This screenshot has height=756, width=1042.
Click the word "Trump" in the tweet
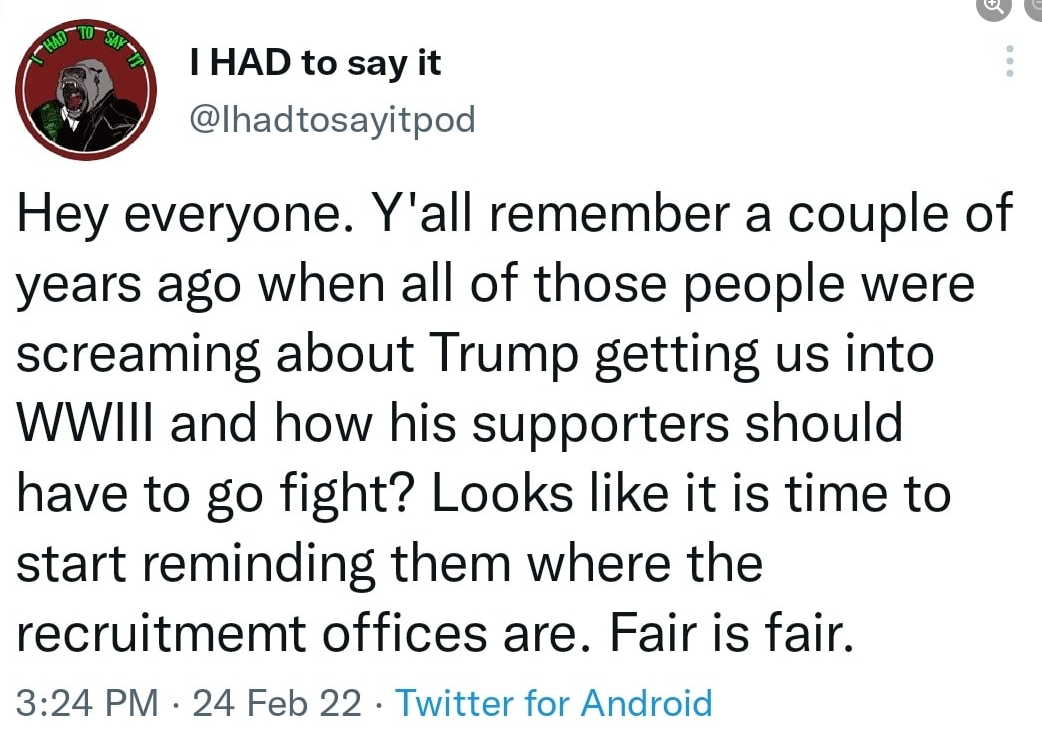505,355
